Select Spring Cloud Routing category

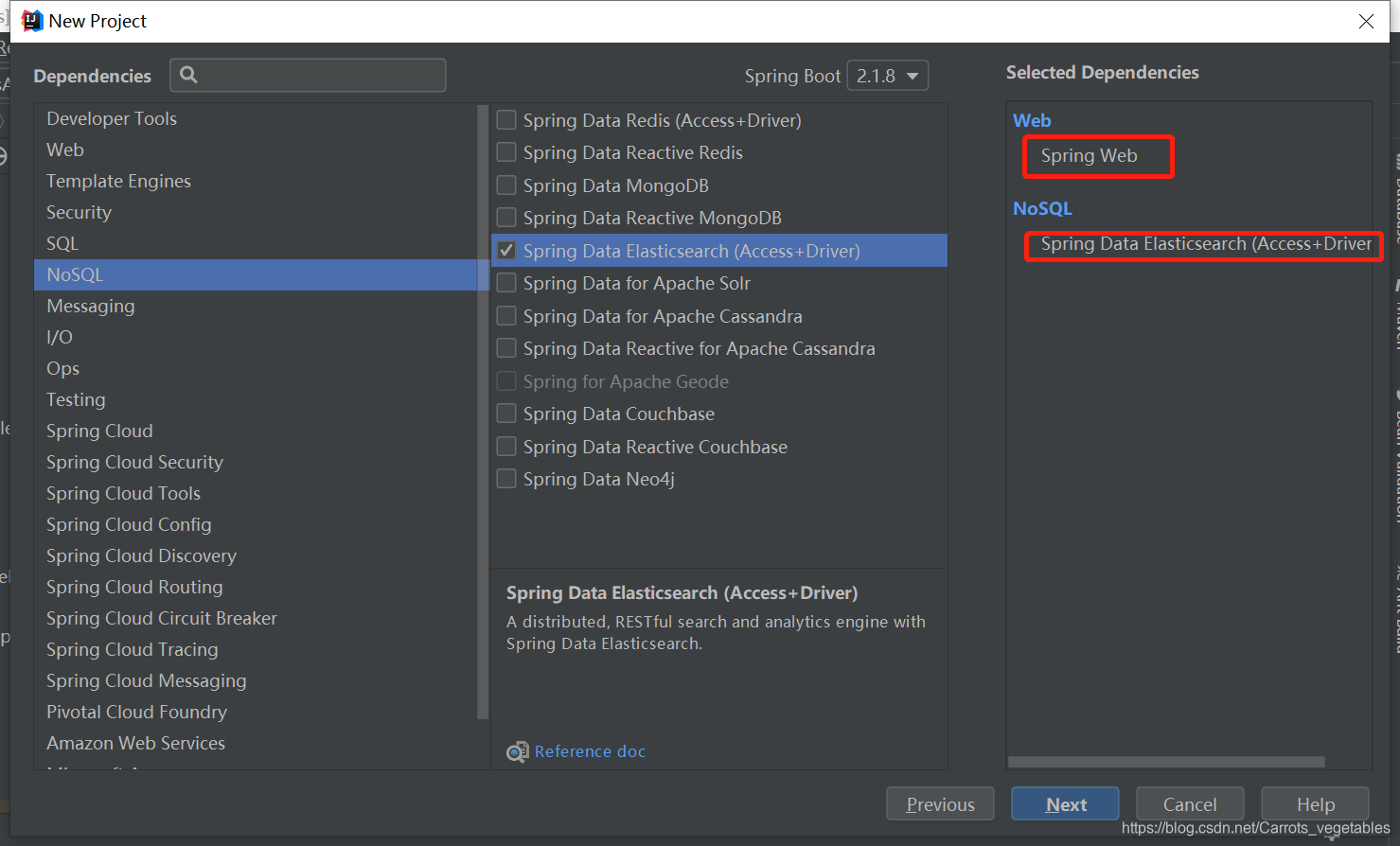click(256, 587)
